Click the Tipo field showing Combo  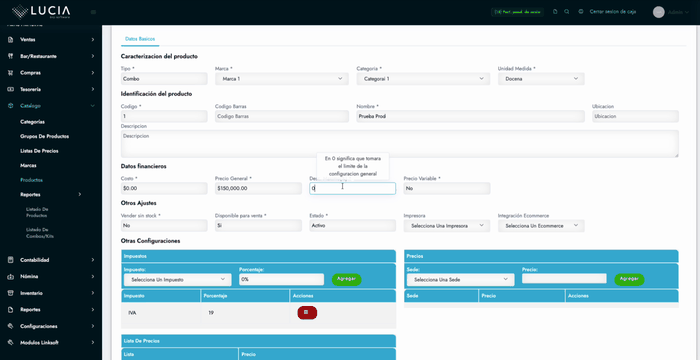[x=164, y=79]
